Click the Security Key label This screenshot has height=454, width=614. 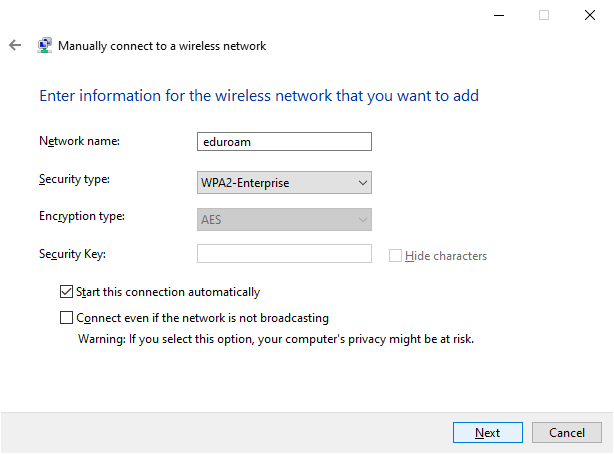[72, 254]
